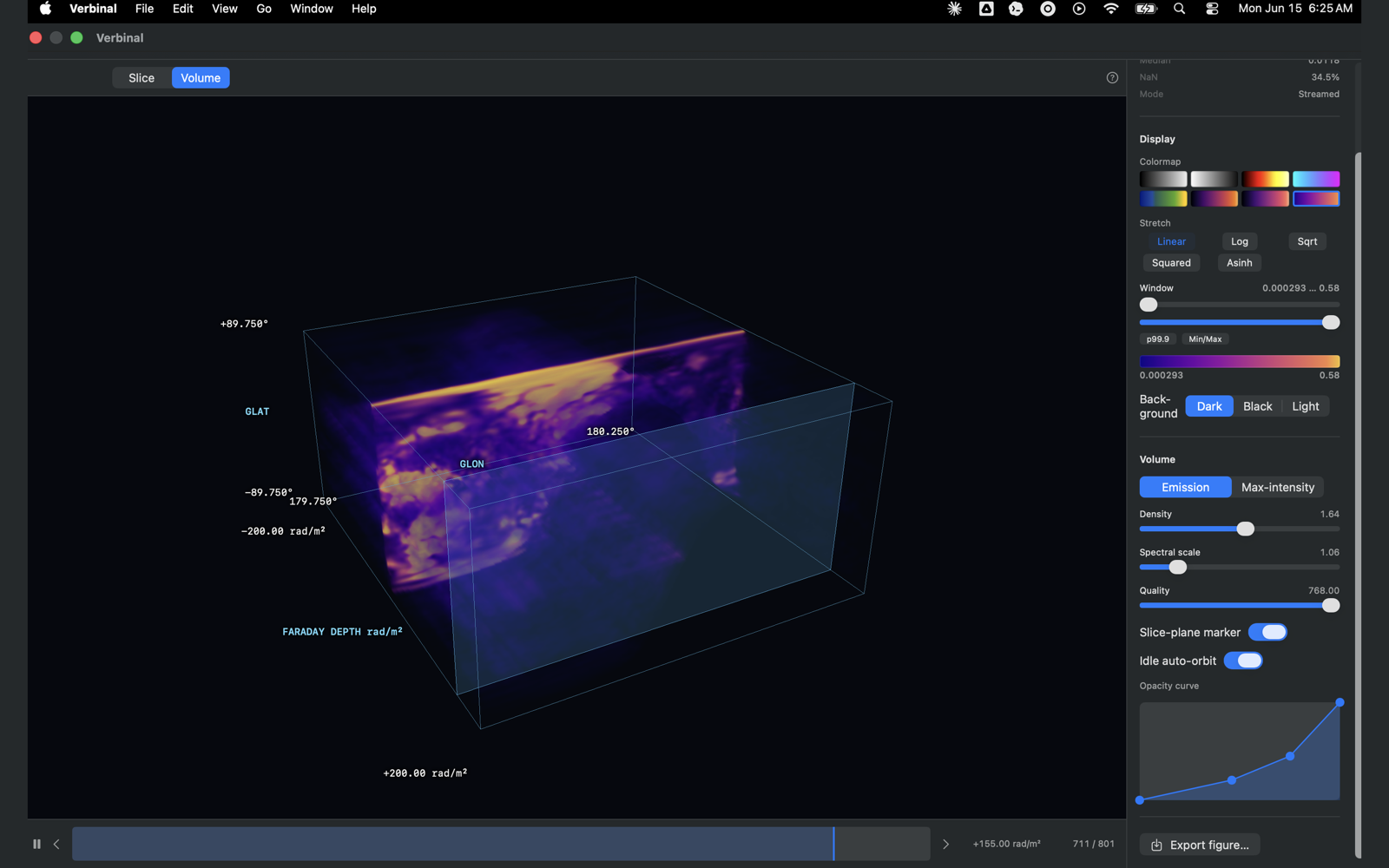Set background to Light
The image size is (1389, 868).
coord(1305,406)
